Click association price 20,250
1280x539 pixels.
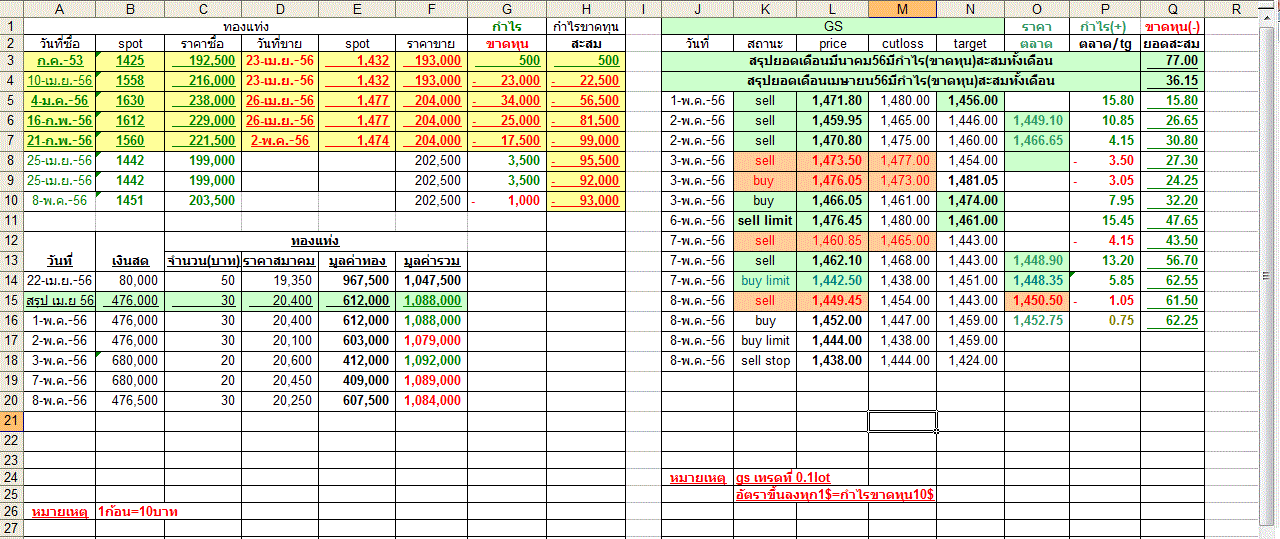pos(281,400)
